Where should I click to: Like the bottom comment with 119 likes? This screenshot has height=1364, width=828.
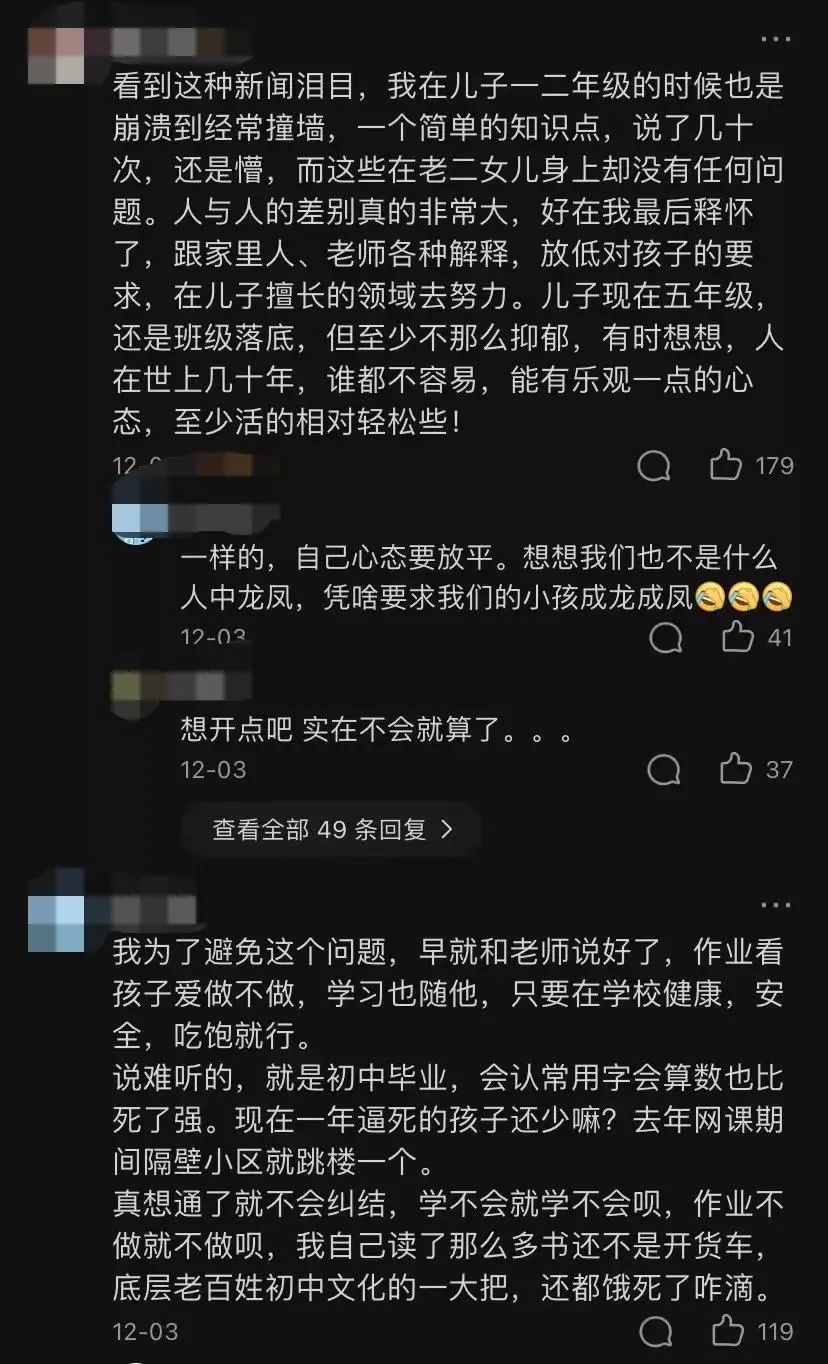[x=727, y=1331]
